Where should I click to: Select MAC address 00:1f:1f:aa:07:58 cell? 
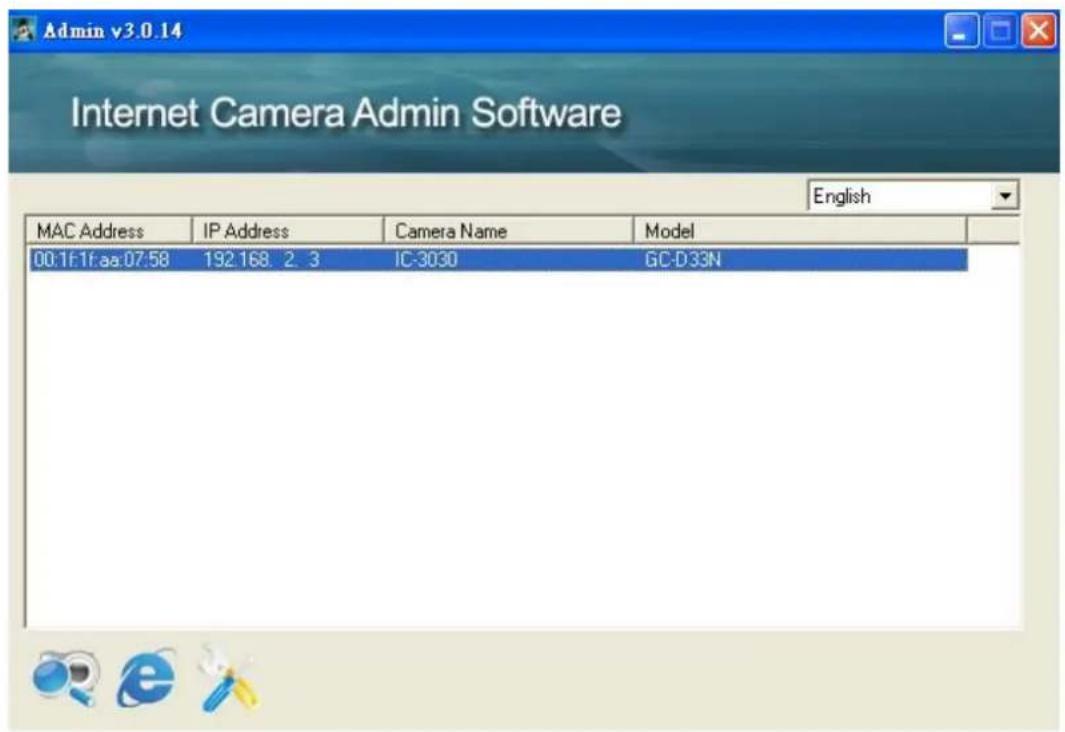coord(102,259)
